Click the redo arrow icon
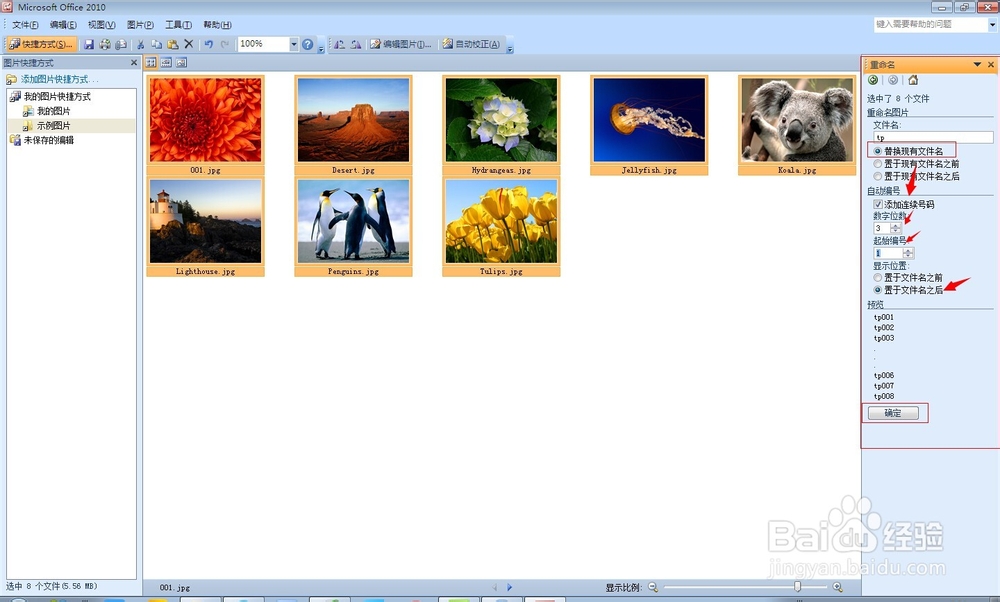1000x602 pixels. (224, 44)
